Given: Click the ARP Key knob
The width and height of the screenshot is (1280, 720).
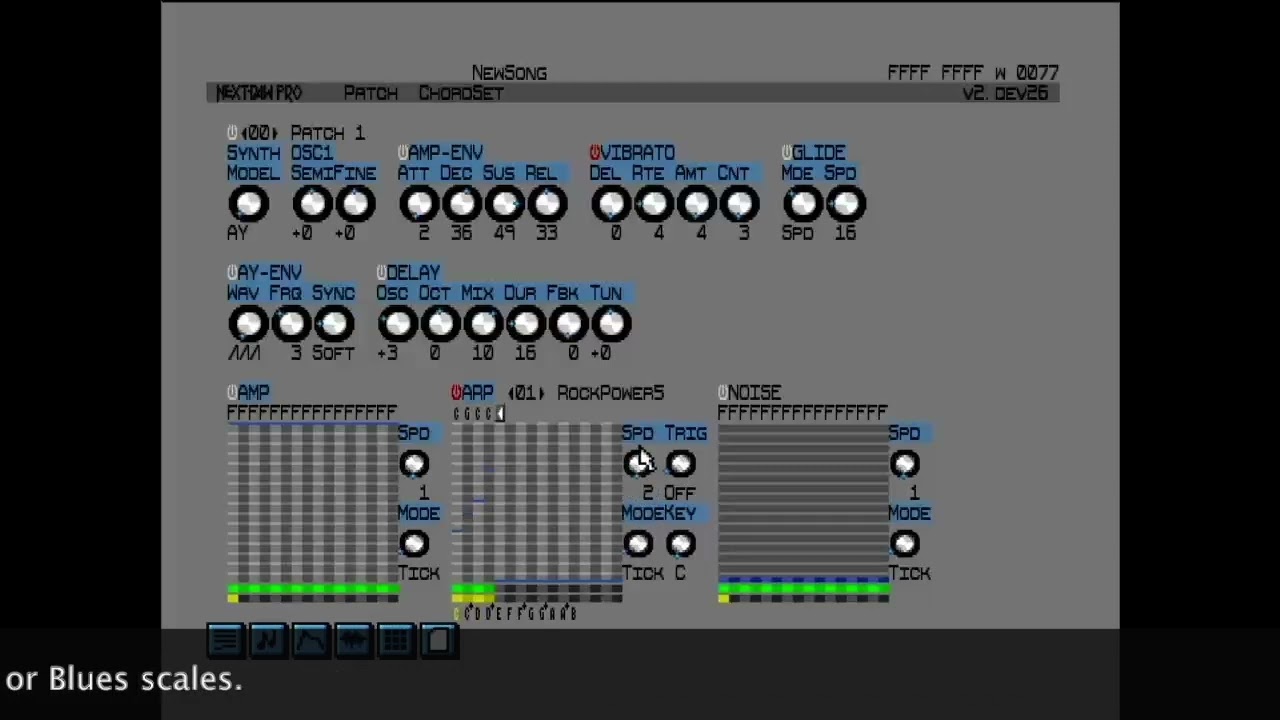Looking at the screenshot, I should [681, 544].
